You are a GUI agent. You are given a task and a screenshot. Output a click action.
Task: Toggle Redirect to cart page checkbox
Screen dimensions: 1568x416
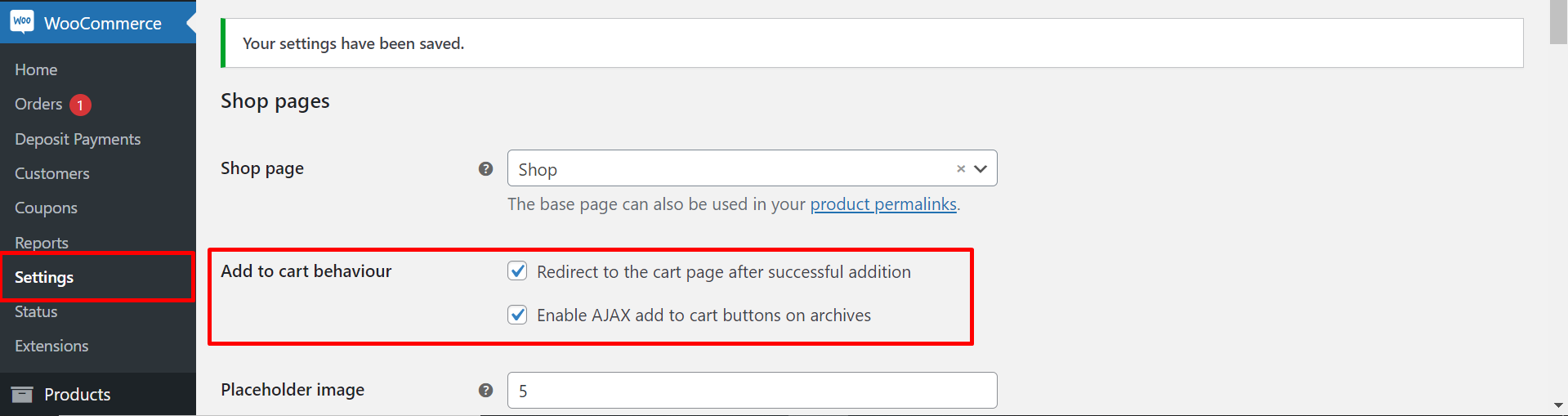517,271
